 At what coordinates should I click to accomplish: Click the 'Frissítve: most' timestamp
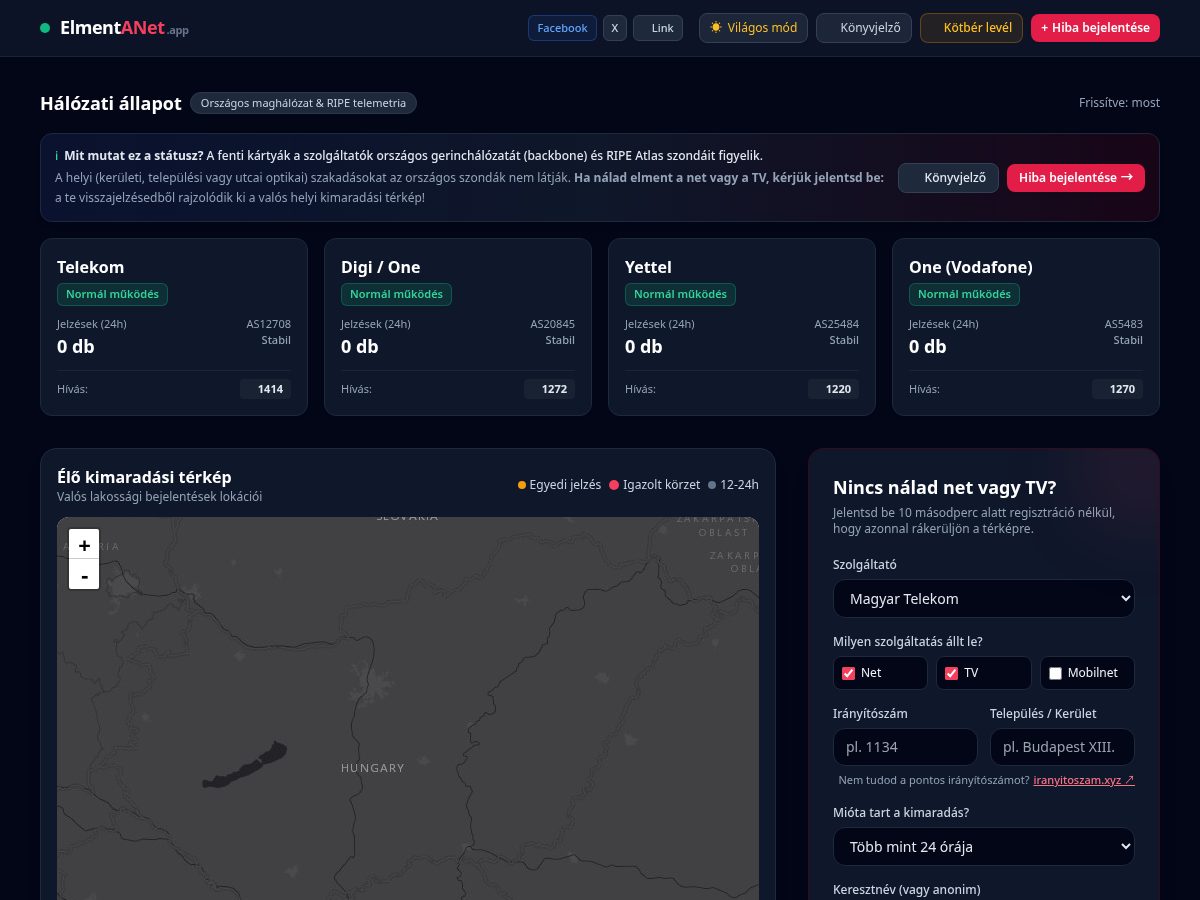click(1119, 103)
